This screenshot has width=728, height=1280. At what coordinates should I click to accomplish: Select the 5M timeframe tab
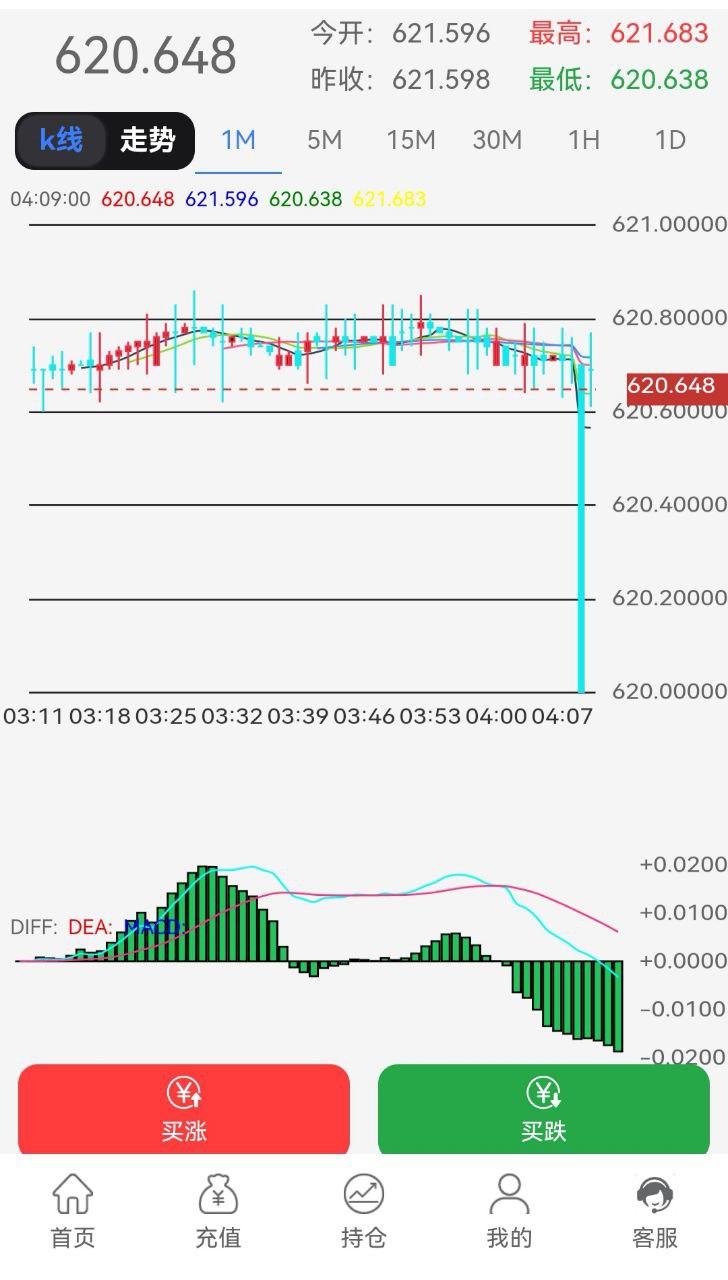[324, 140]
